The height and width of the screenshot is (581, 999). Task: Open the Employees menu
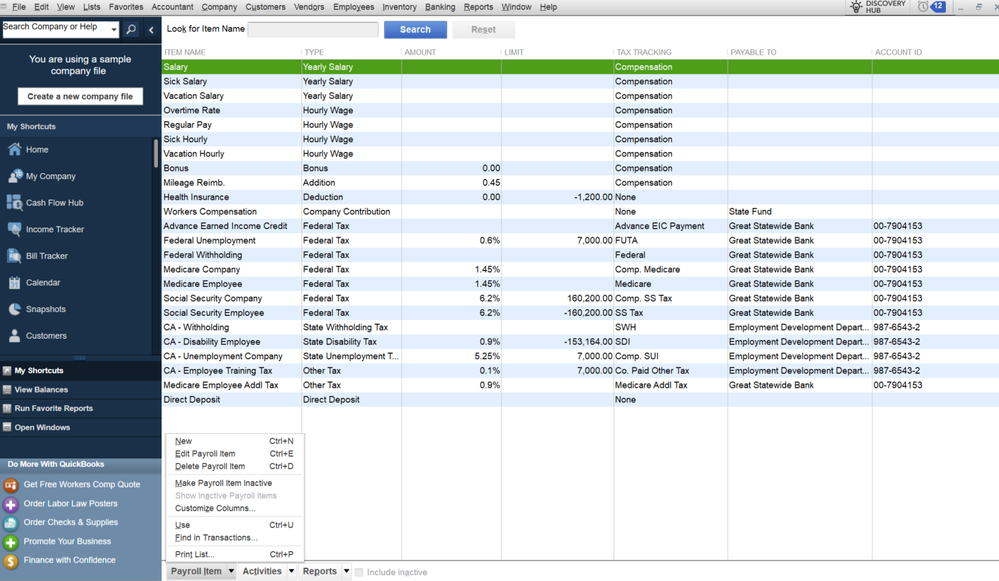pyautogui.click(x=355, y=7)
